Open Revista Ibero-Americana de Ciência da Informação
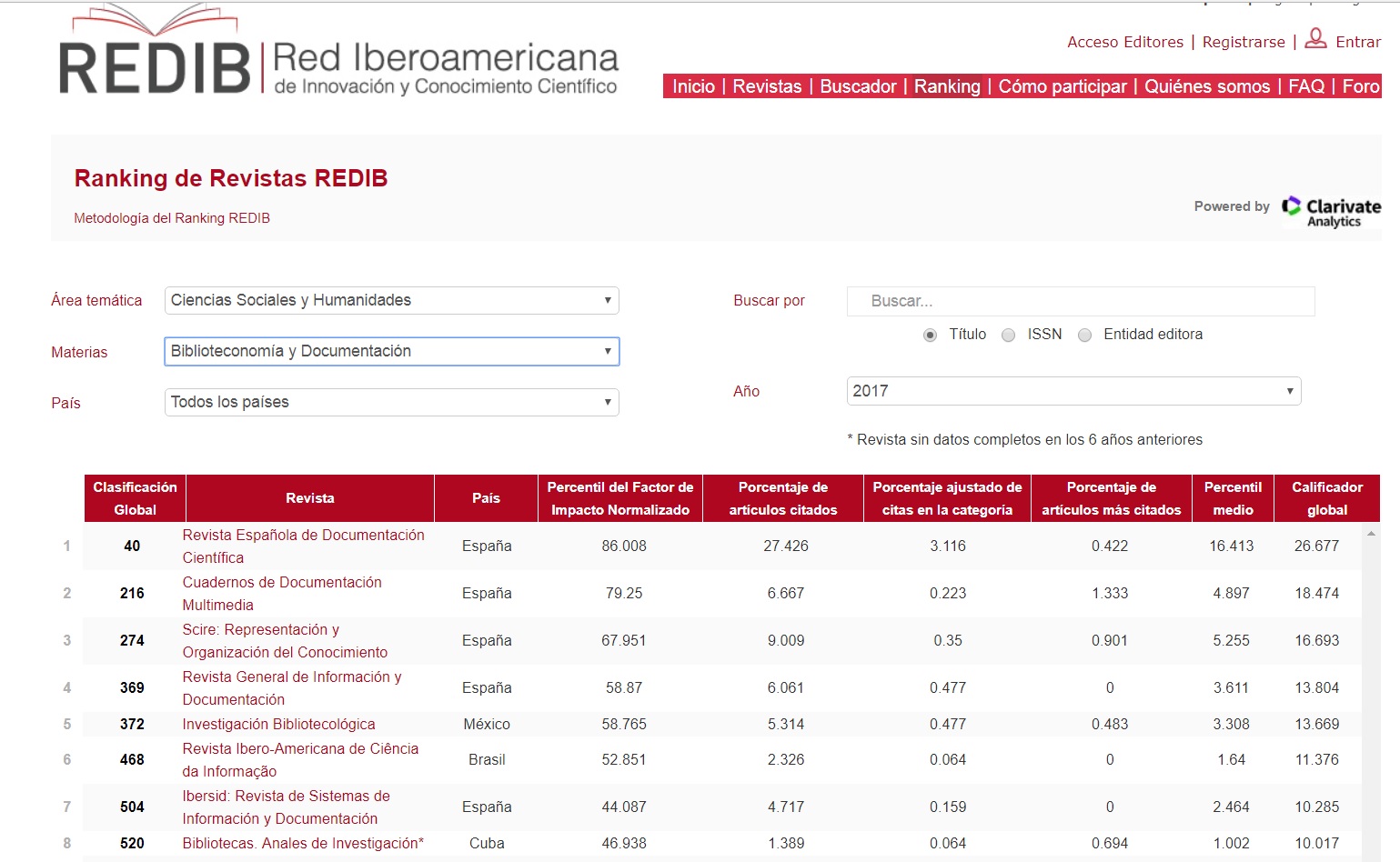The height and width of the screenshot is (862, 1400). point(300,760)
